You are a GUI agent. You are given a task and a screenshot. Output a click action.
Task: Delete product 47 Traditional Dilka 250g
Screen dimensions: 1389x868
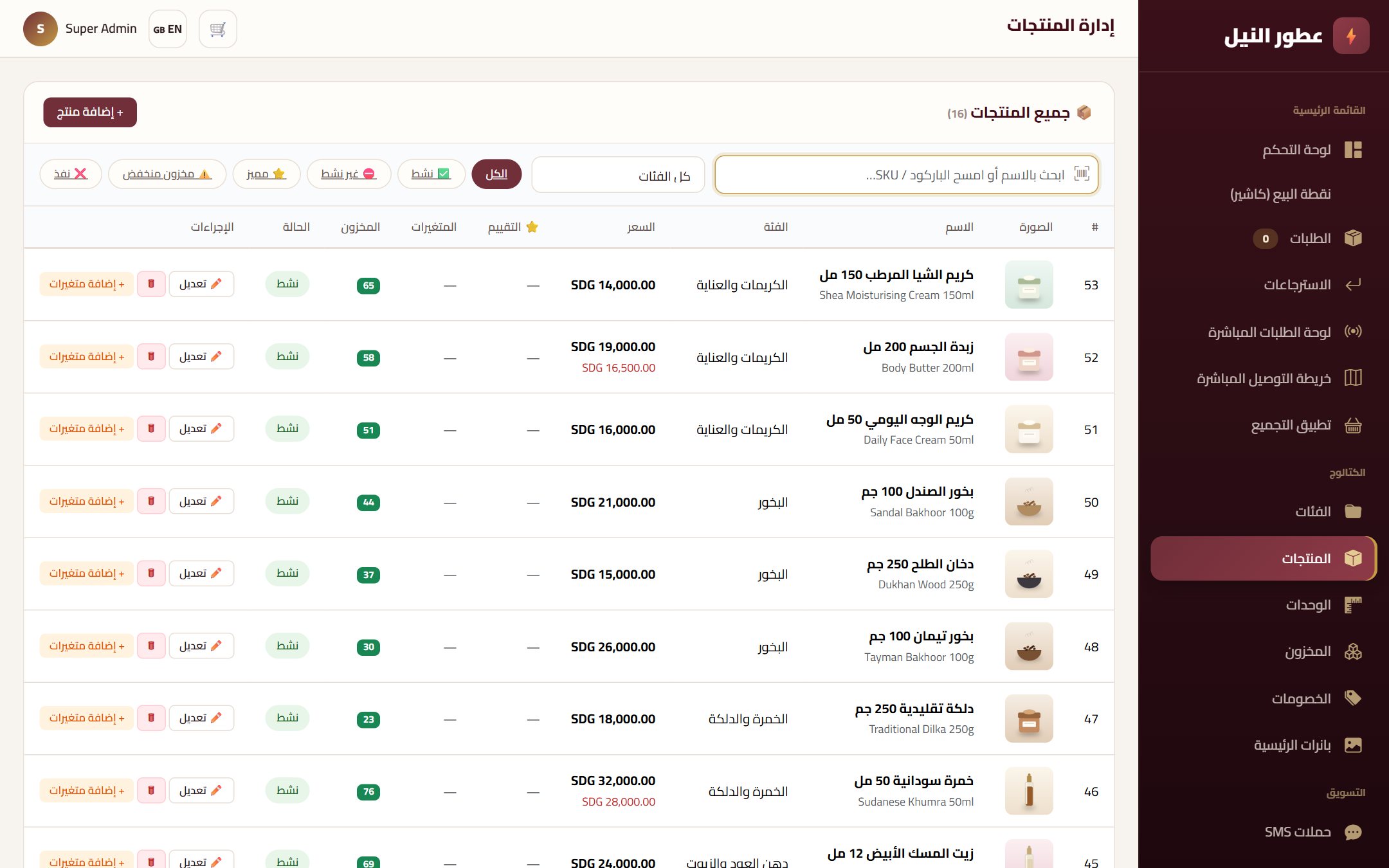pos(151,718)
